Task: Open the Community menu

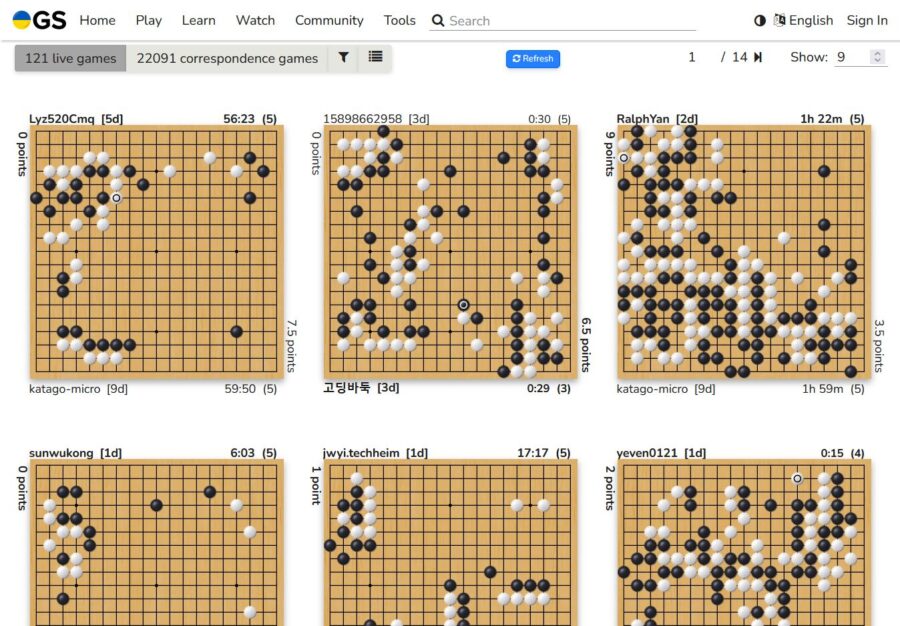Action: [329, 20]
